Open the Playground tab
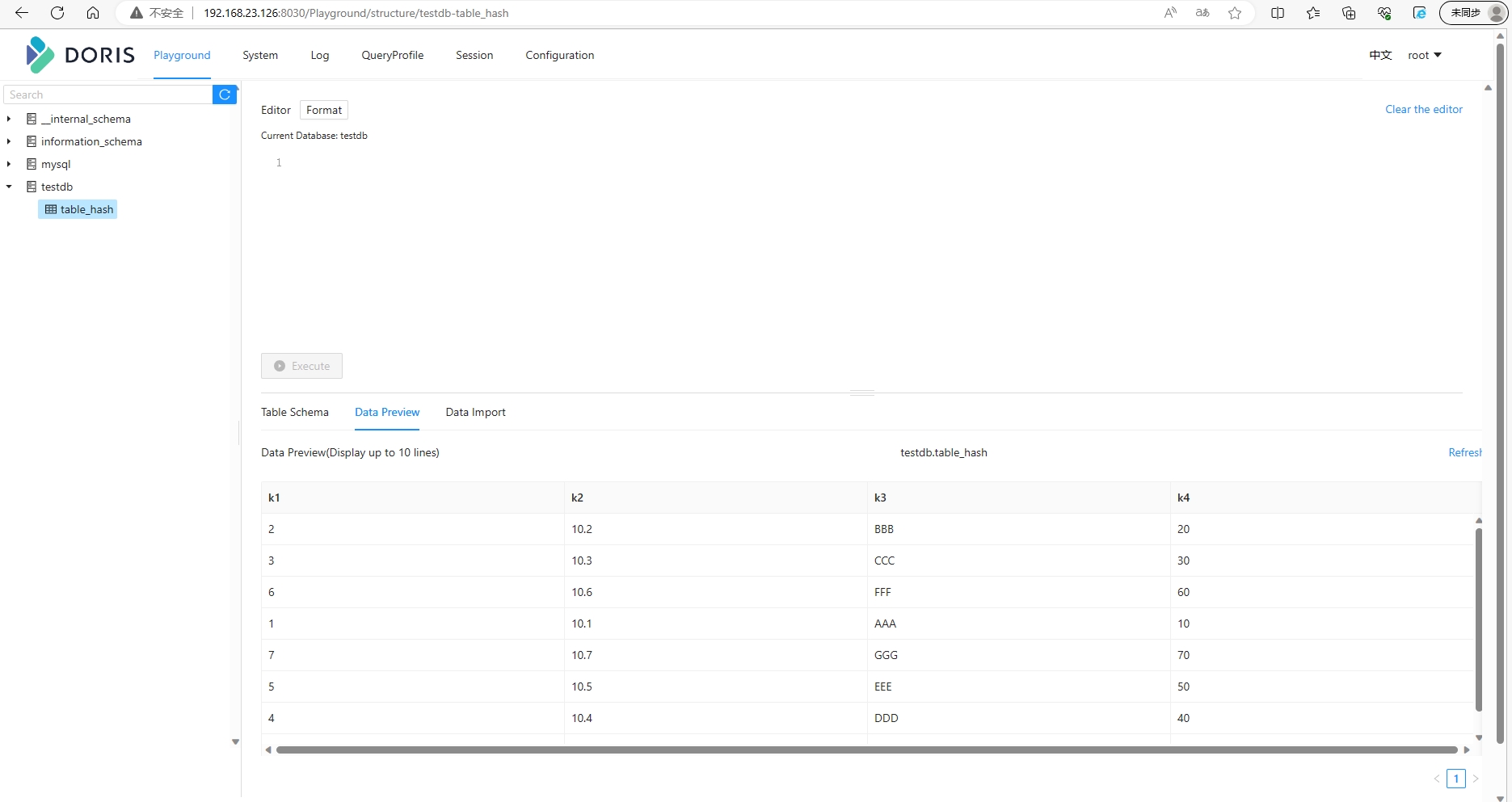Screen dimensions: 1512x802 coord(182,55)
